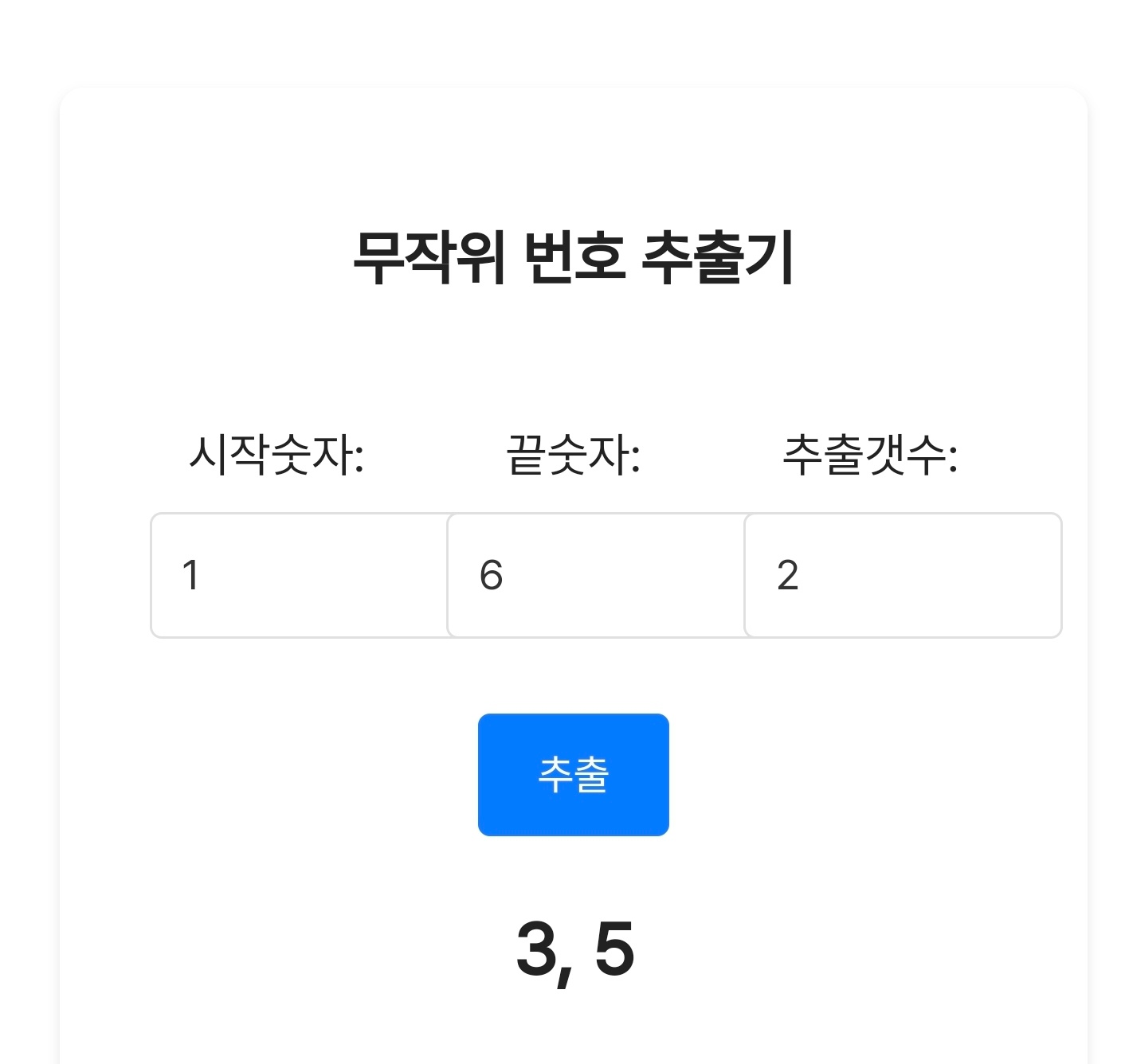Click the 추출갯수: label
The height and width of the screenshot is (1064, 1125).
point(870,456)
